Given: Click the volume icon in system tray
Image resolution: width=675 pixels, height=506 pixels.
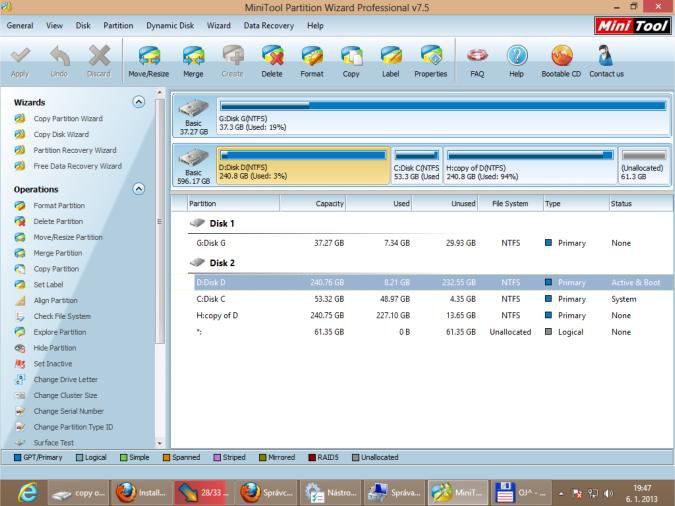Looking at the screenshot, I should point(608,494).
